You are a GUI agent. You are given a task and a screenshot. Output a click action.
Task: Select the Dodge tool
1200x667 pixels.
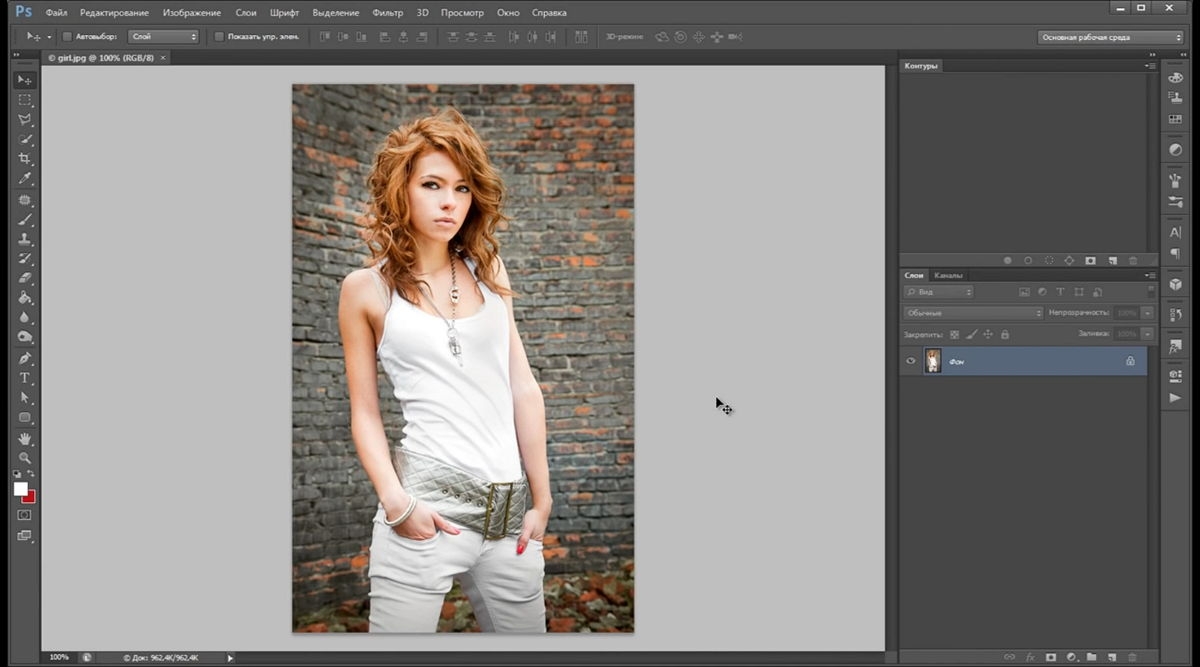pos(25,338)
